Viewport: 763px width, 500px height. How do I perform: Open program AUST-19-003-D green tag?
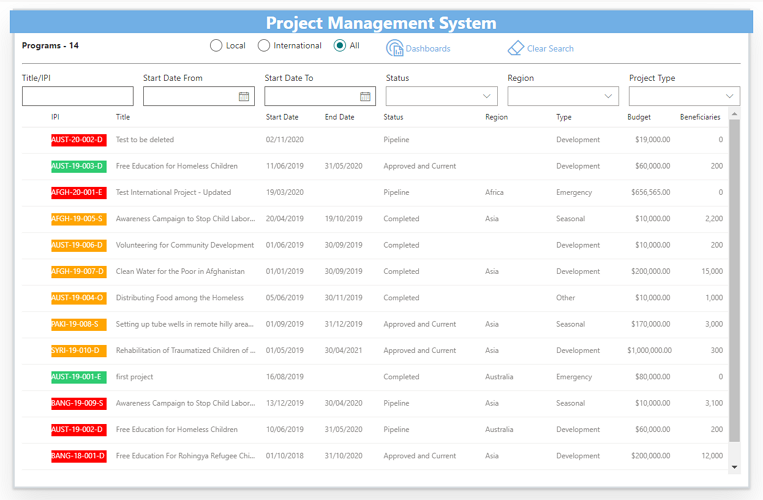pyautogui.click(x=79, y=166)
